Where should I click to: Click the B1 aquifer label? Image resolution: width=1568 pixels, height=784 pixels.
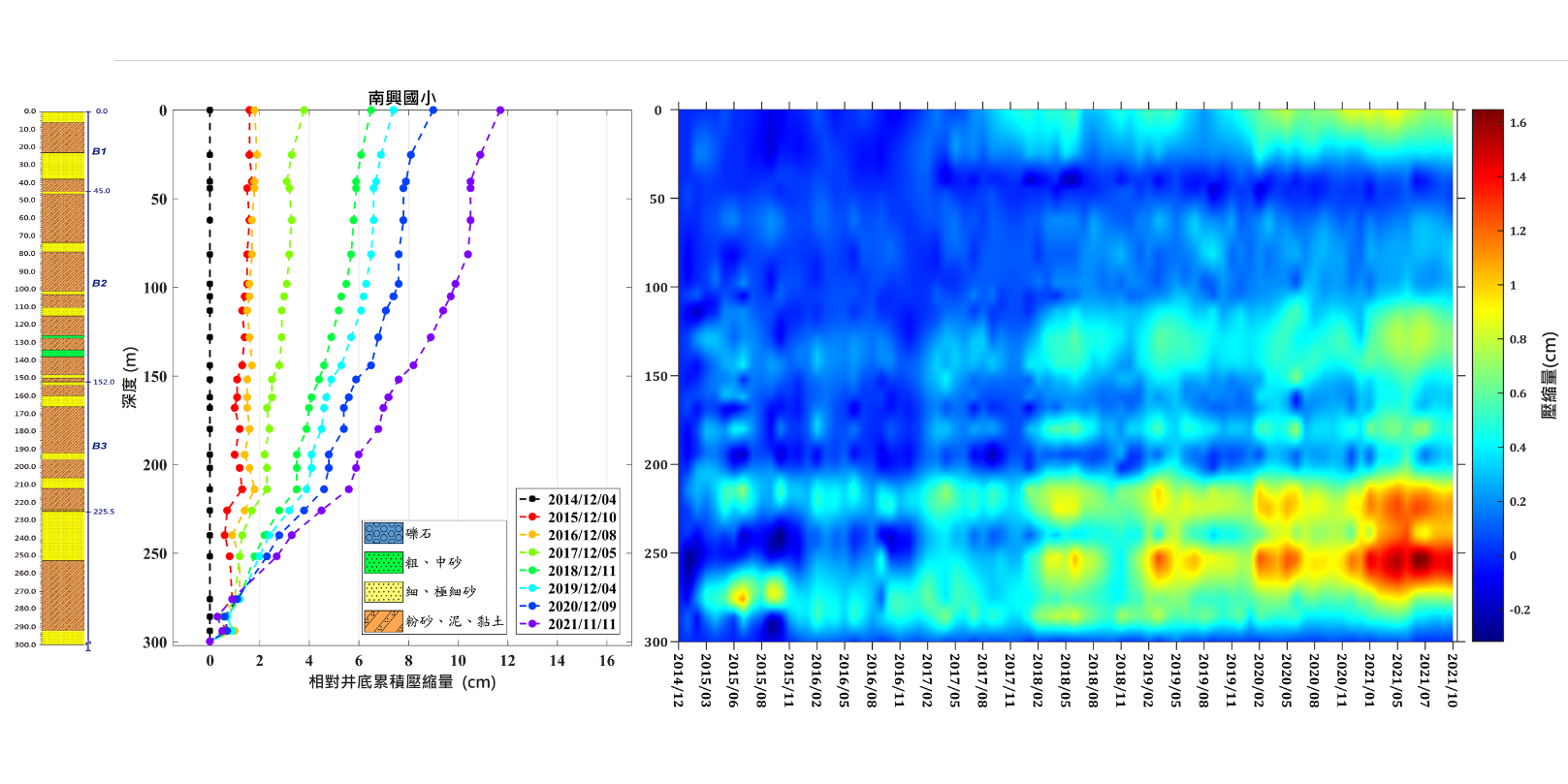click(x=99, y=151)
